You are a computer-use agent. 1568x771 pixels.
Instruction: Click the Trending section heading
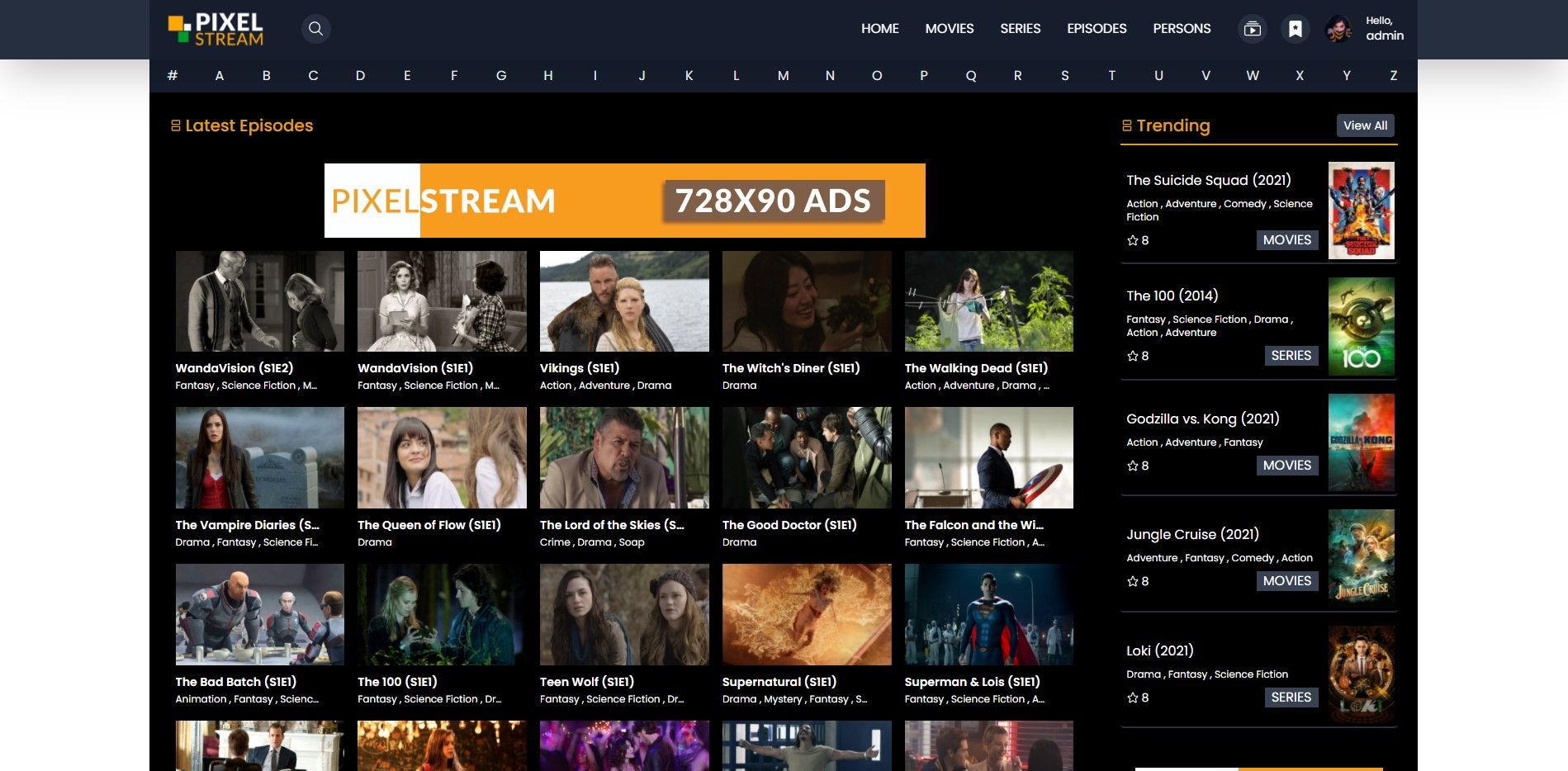pos(1166,125)
